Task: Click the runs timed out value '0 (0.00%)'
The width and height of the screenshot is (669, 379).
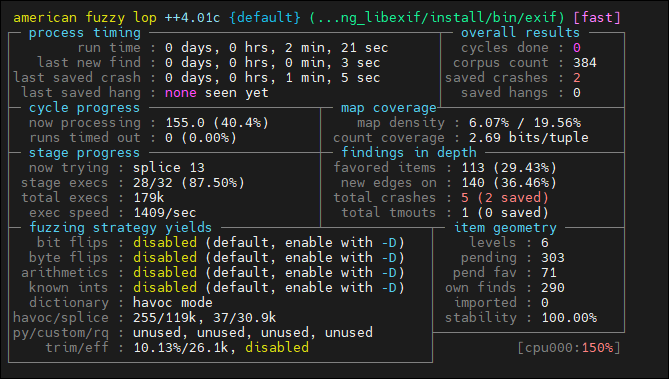Action: [x=201, y=138]
